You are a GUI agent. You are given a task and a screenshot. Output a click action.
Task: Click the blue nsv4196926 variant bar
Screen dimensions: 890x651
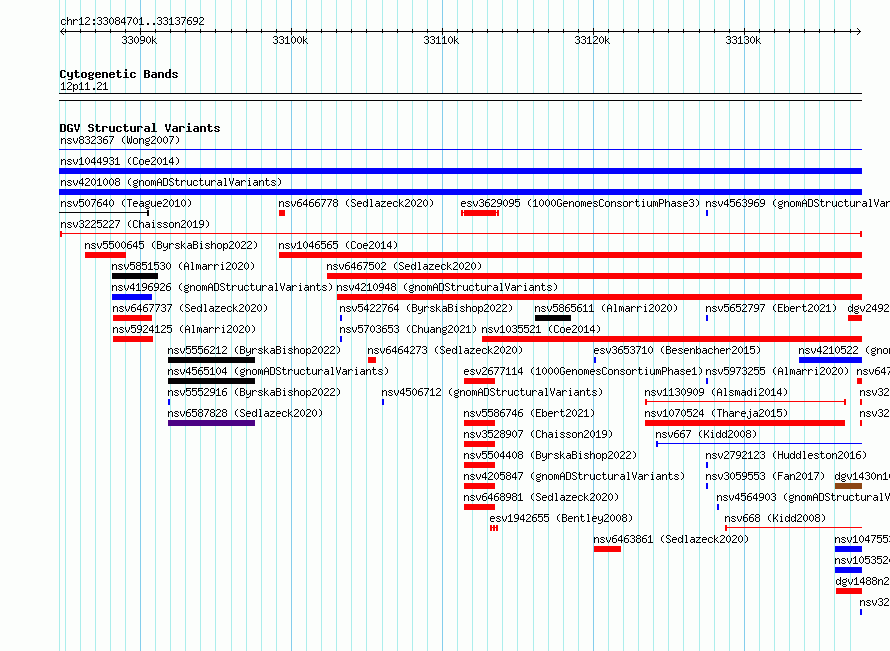pos(132,297)
